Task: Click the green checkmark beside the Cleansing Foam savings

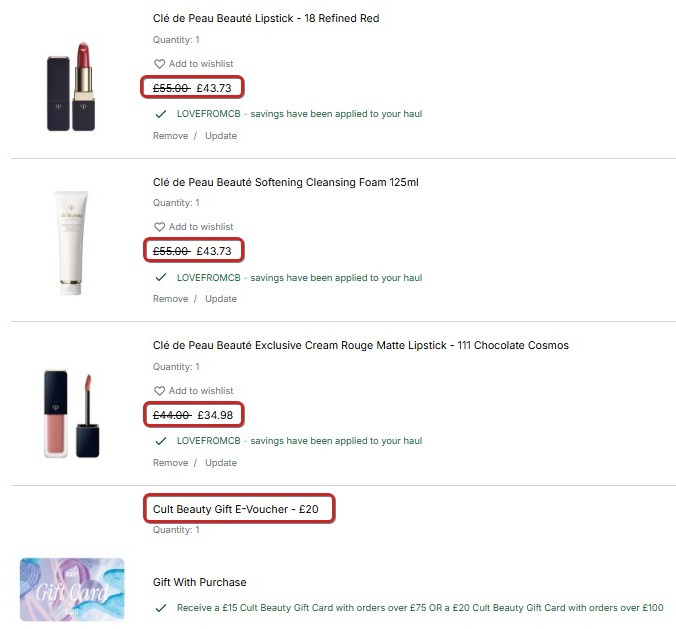Action: point(161,277)
